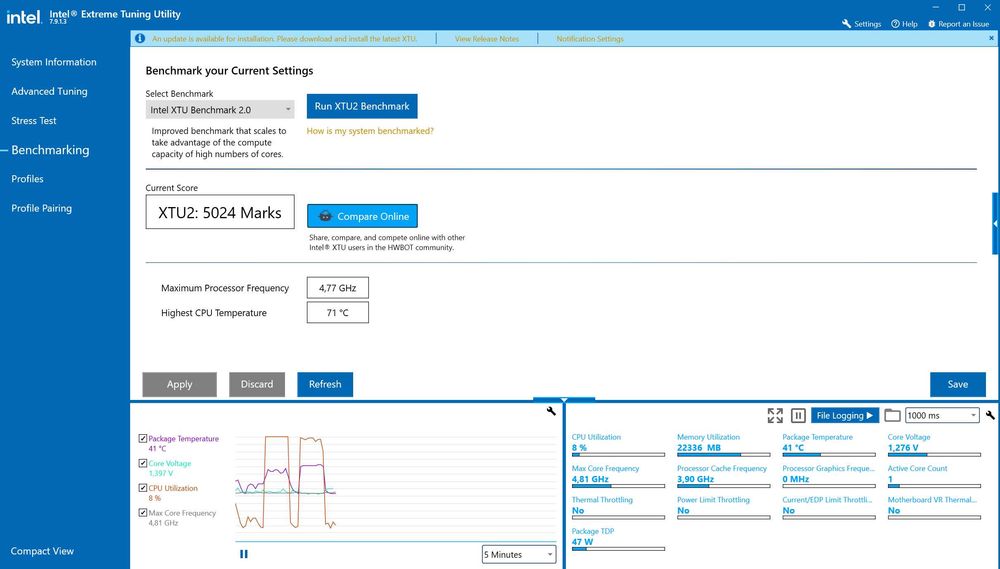Expand monitor panel to full view icon

(775, 415)
